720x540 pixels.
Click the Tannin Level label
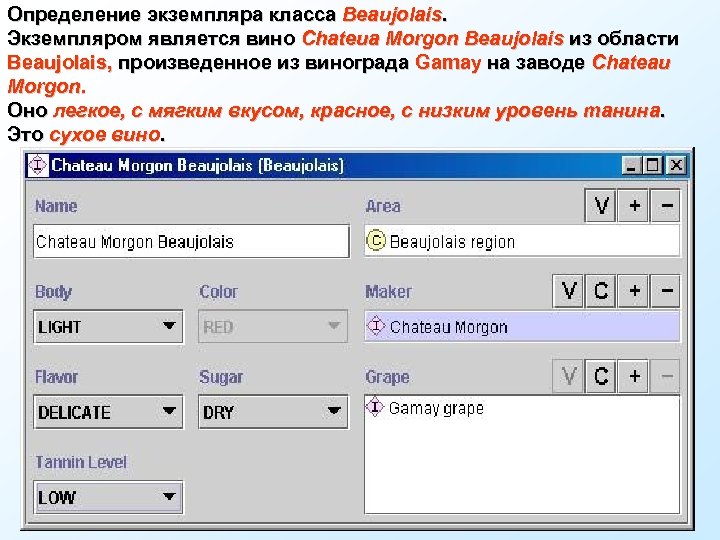pyautogui.click(x=81, y=462)
